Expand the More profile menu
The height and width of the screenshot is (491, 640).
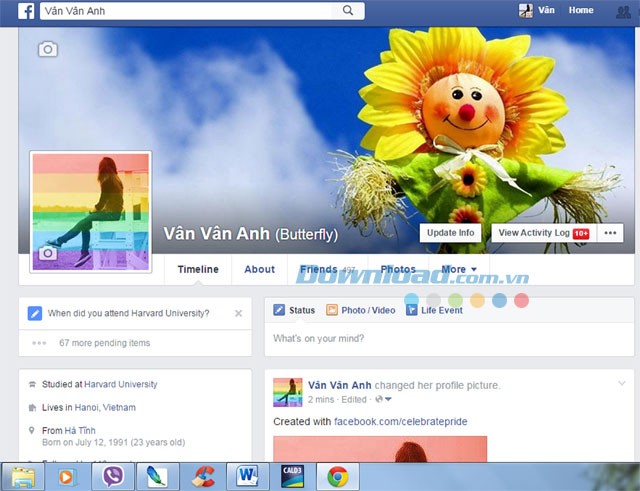coord(459,269)
